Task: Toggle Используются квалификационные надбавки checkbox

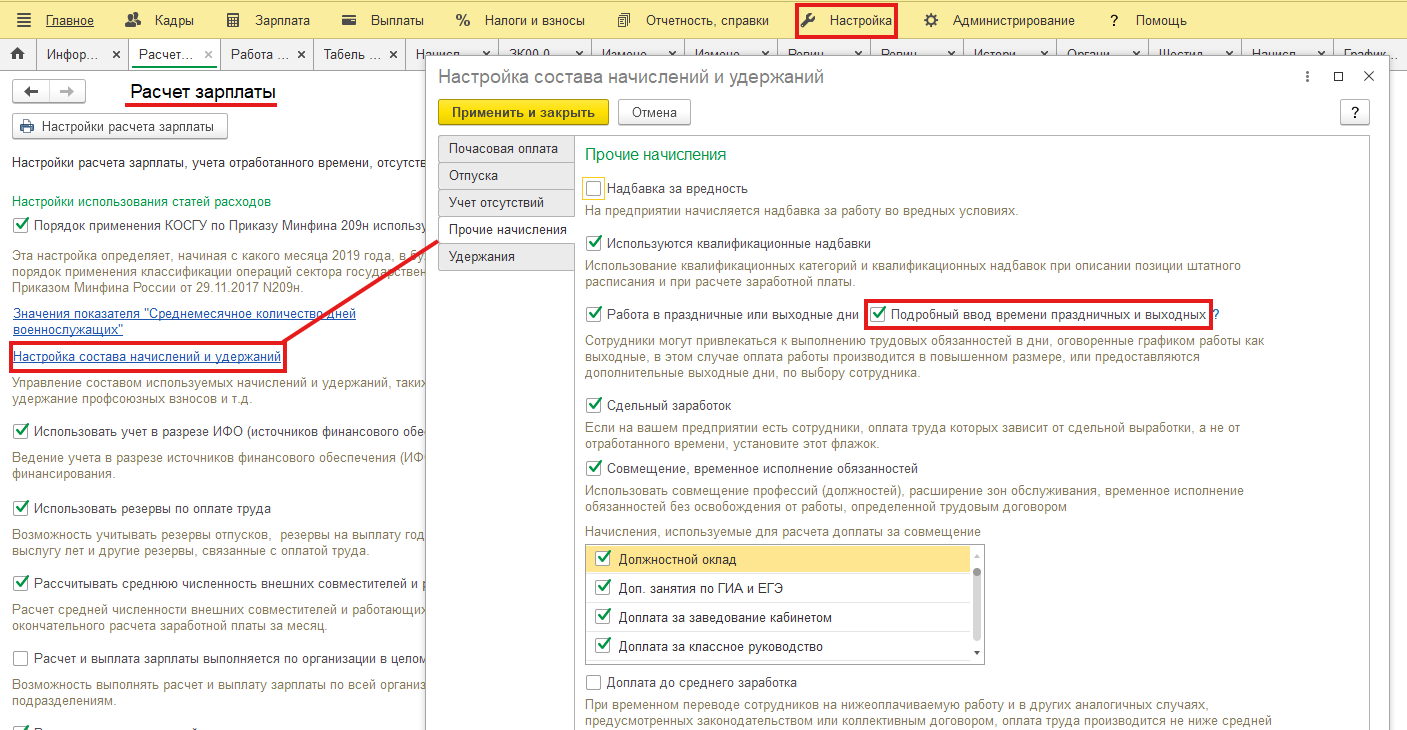Action: coord(595,243)
